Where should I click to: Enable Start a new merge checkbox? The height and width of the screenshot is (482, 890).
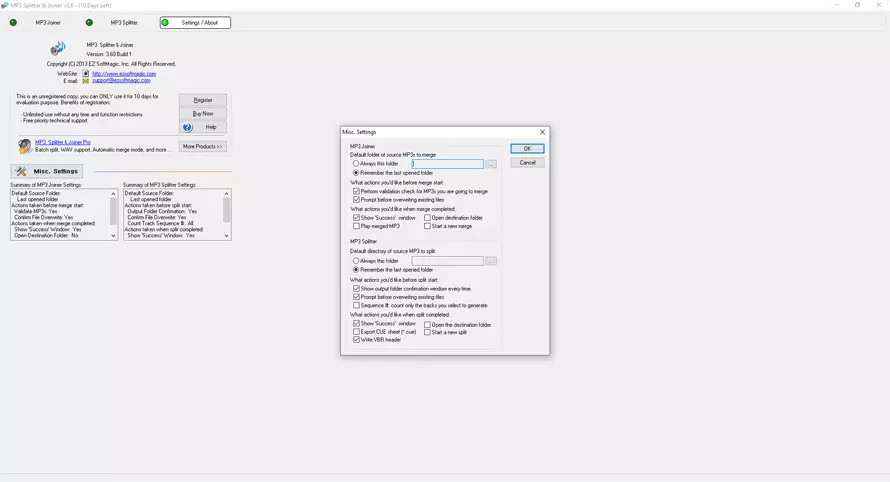pos(427,226)
